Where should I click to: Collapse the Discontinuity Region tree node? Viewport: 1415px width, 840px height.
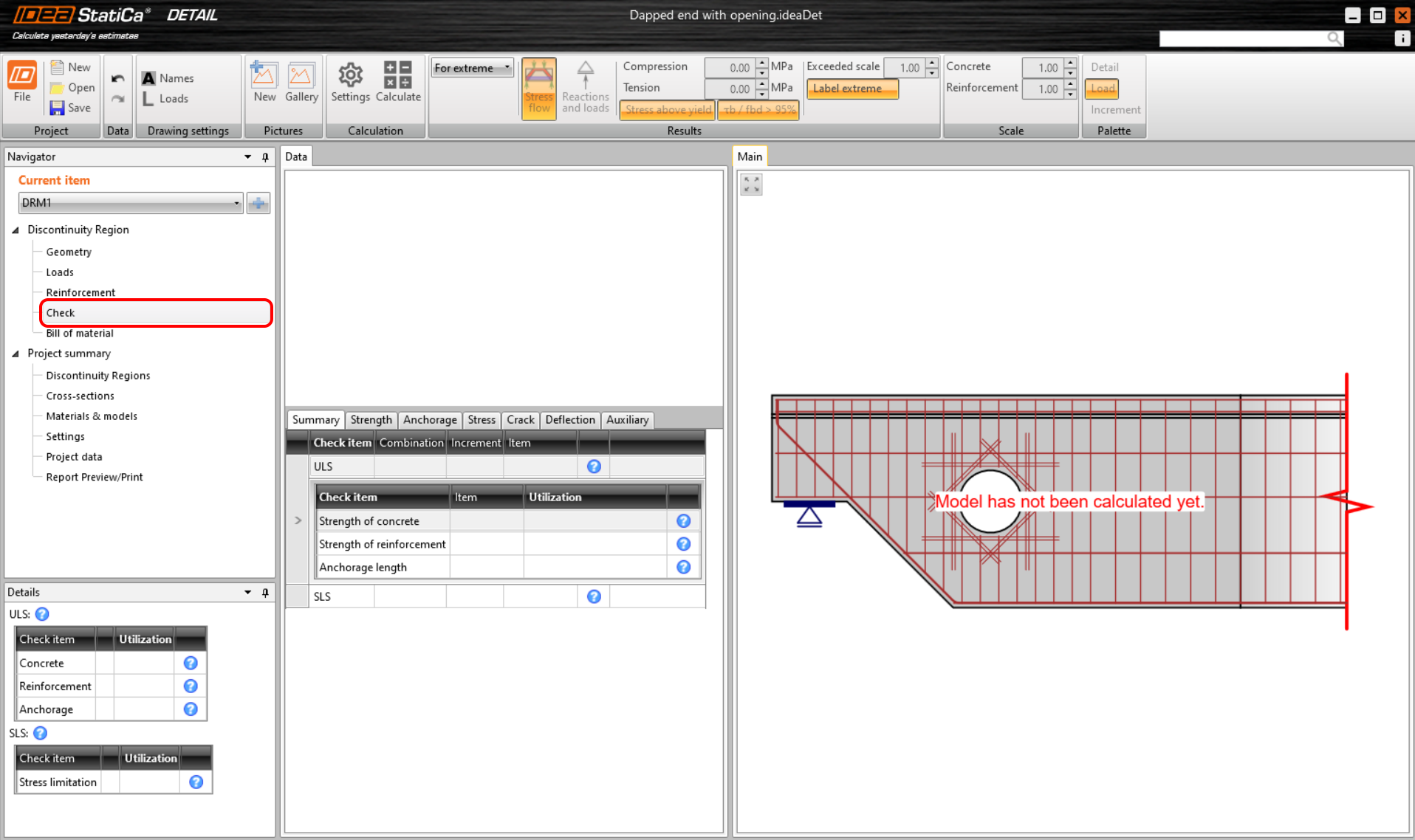coord(16,230)
